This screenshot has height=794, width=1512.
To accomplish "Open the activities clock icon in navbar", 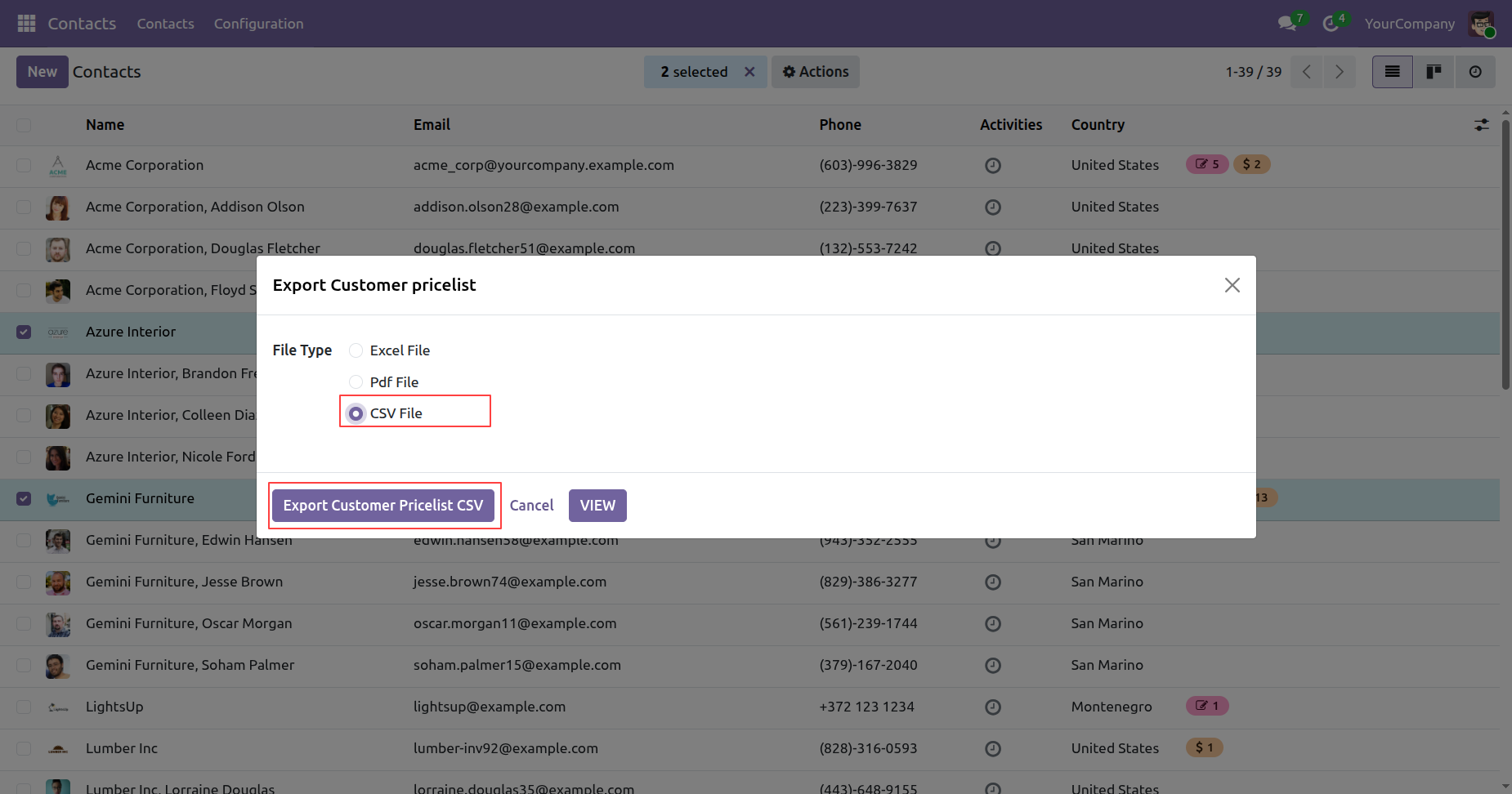I will click(x=1331, y=24).
